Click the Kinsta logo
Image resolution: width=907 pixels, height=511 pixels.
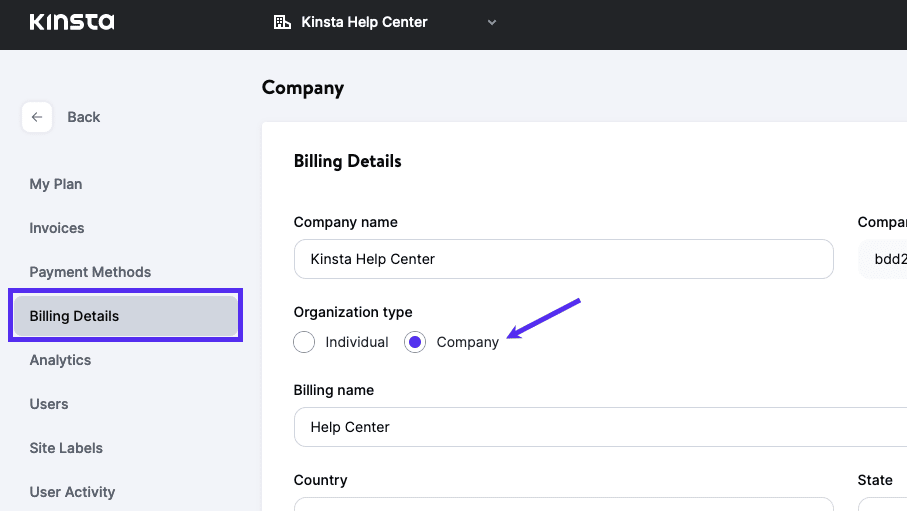click(x=72, y=22)
